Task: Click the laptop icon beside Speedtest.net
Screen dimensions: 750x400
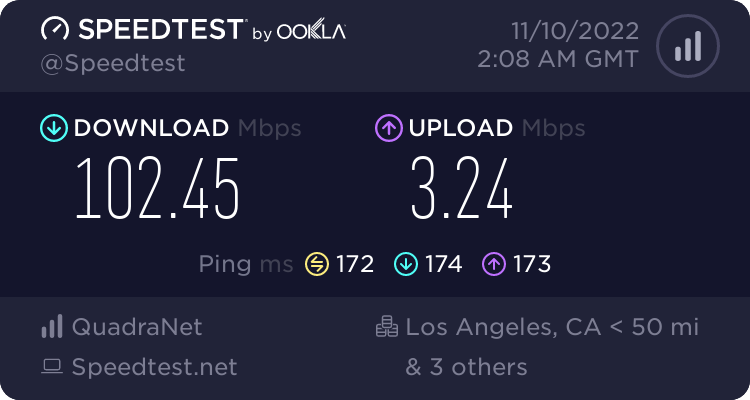Action: 52,367
